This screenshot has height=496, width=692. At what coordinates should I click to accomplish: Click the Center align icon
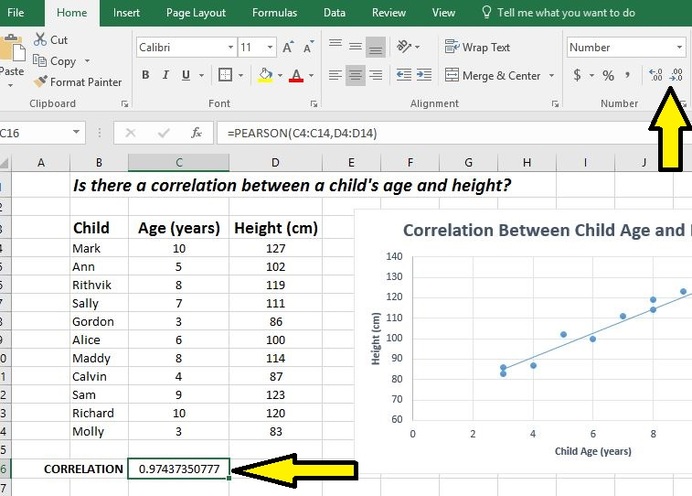[x=356, y=76]
